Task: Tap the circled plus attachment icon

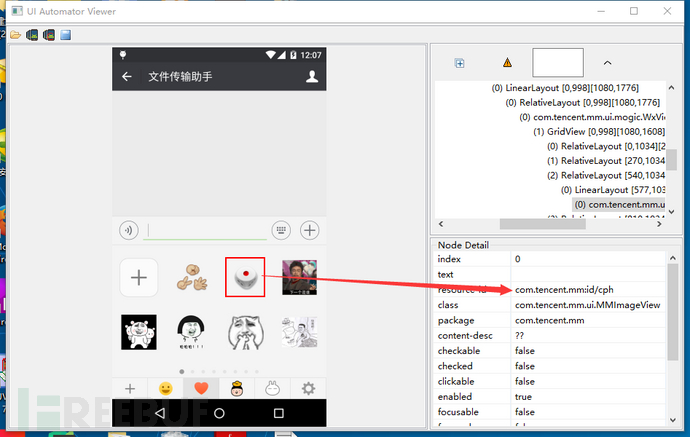Action: [x=309, y=230]
